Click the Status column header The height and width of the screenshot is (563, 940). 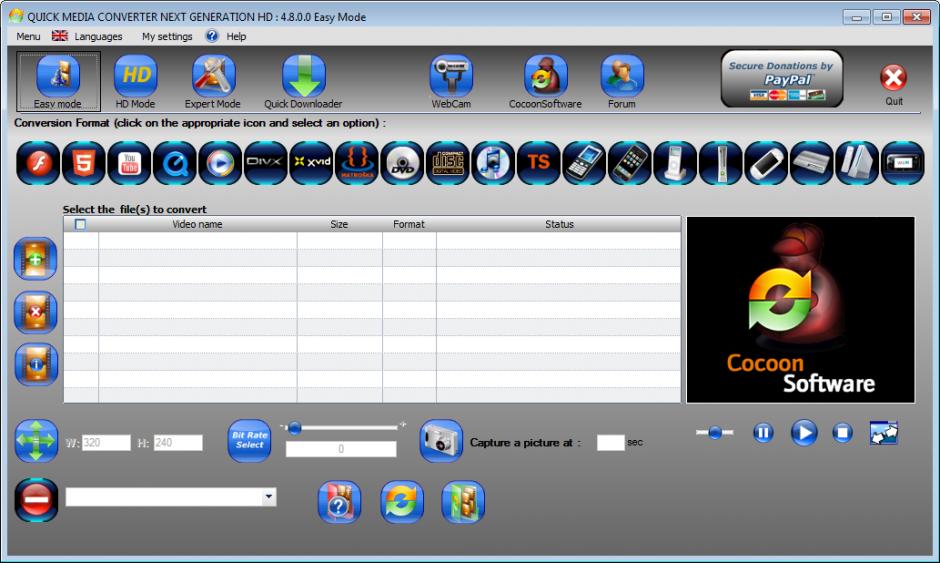[559, 224]
